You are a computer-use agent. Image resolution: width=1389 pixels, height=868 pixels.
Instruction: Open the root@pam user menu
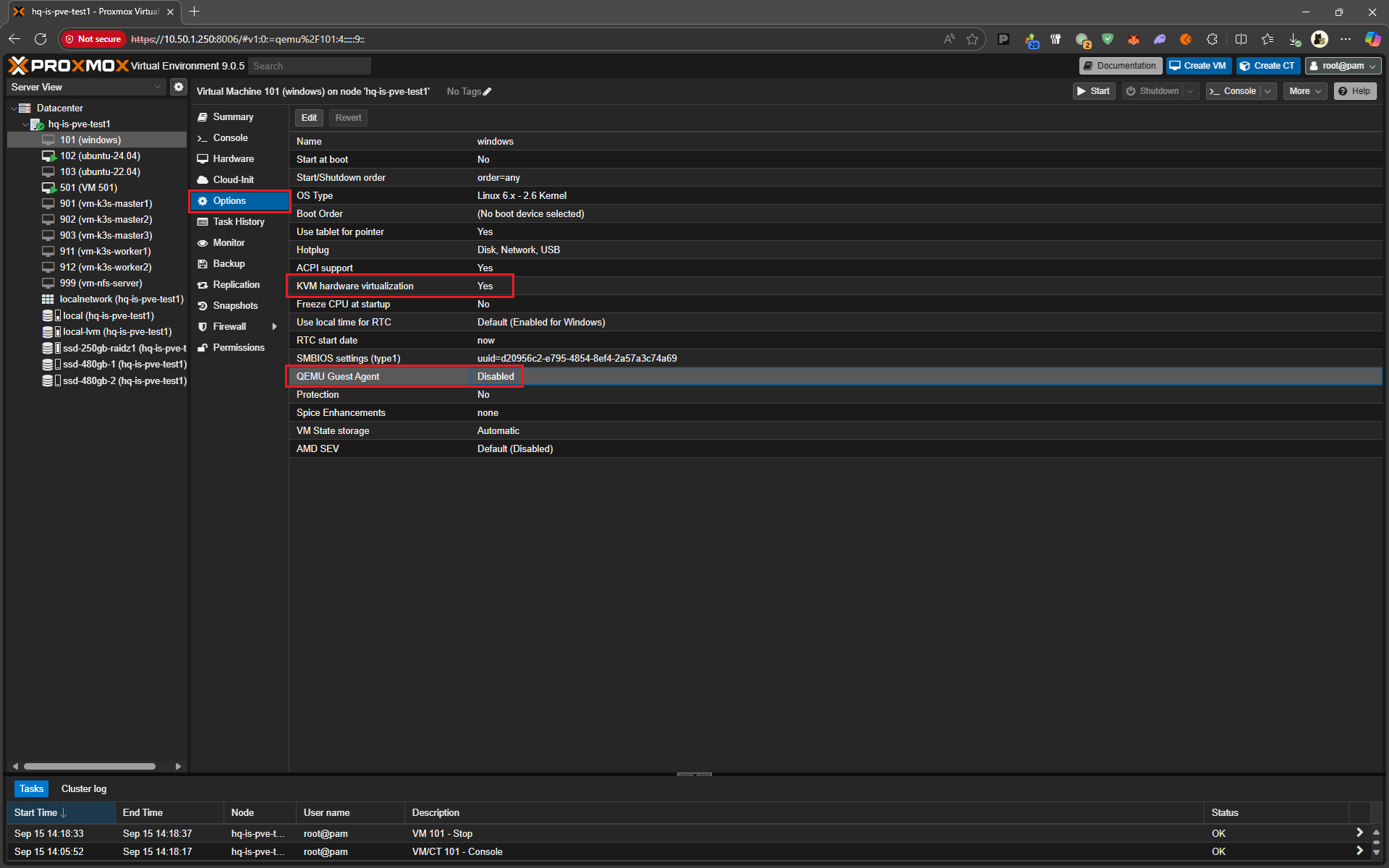click(1343, 66)
